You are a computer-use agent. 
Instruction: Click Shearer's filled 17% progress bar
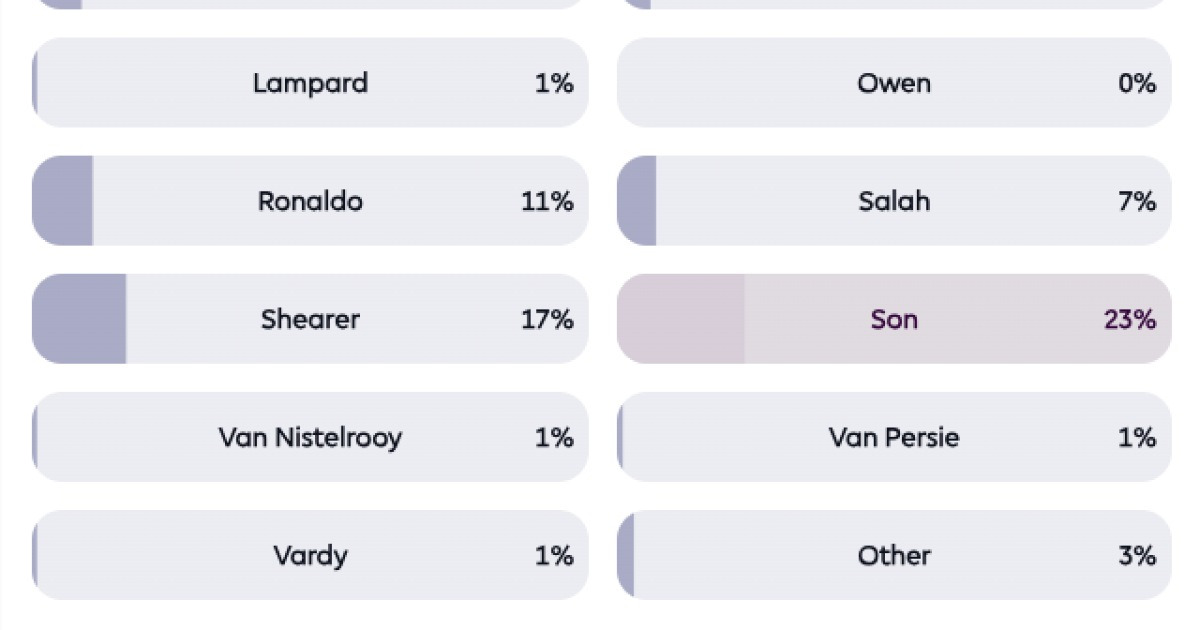click(80, 319)
